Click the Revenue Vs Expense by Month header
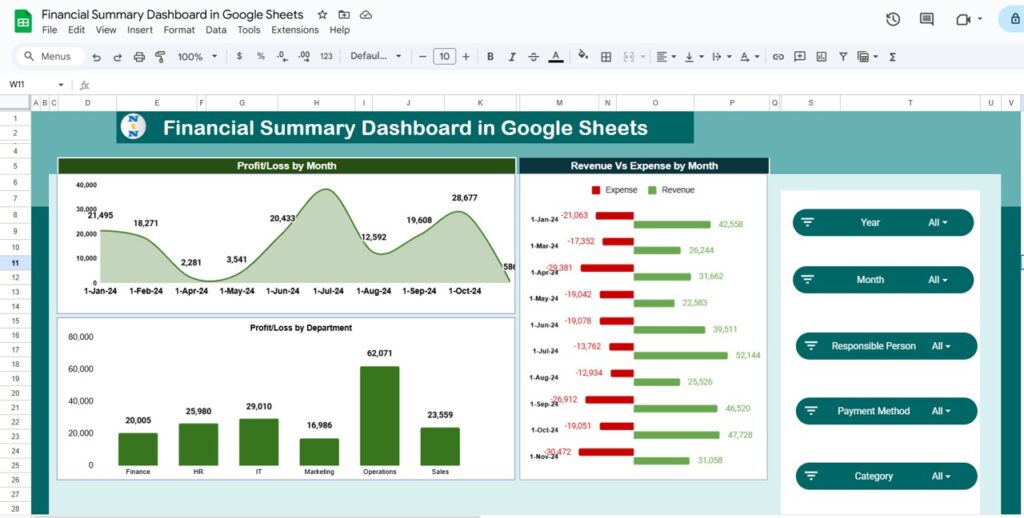This screenshot has height=518, width=1024. tap(644, 166)
